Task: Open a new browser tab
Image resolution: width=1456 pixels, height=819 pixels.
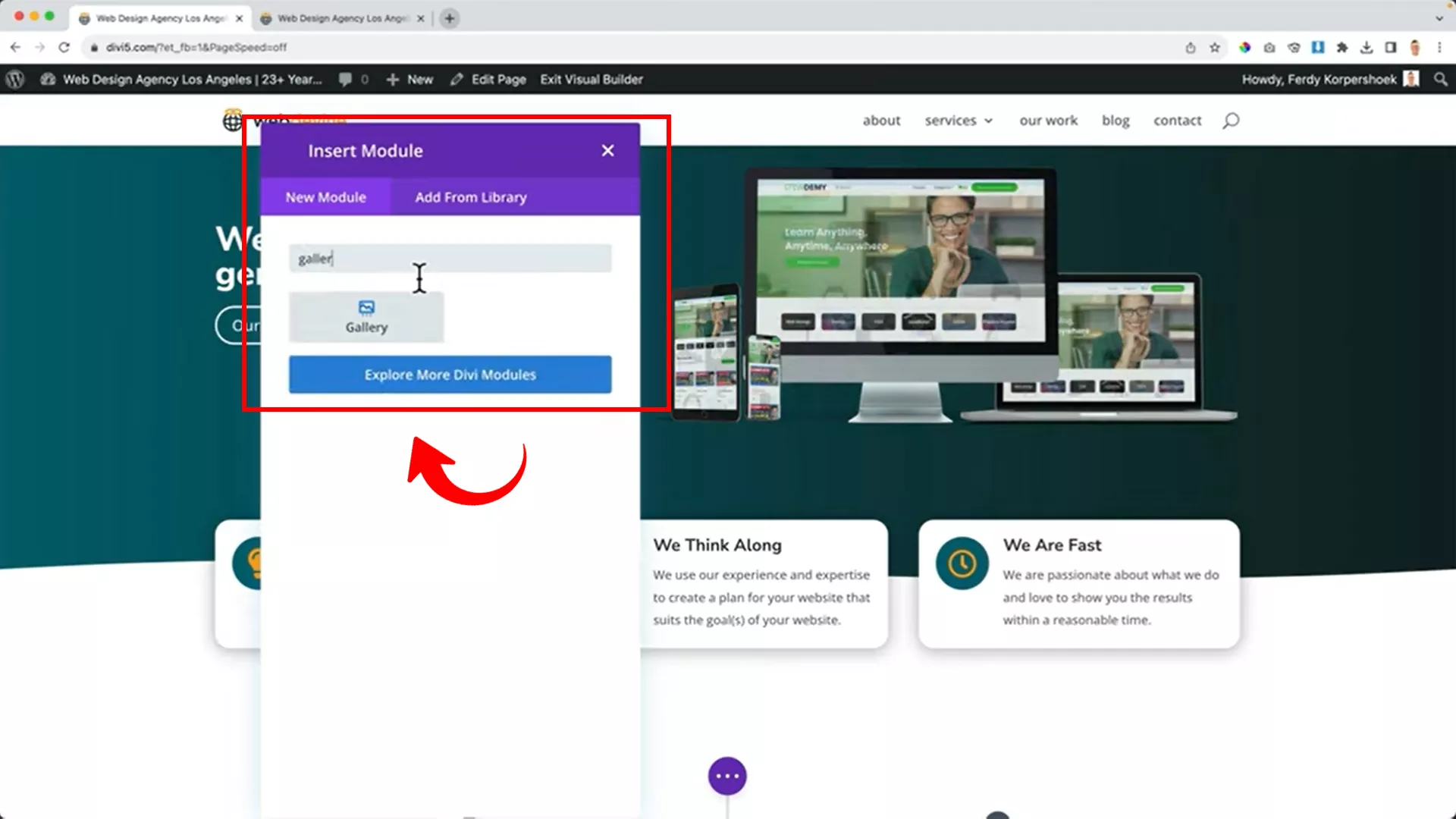Action: click(450, 18)
